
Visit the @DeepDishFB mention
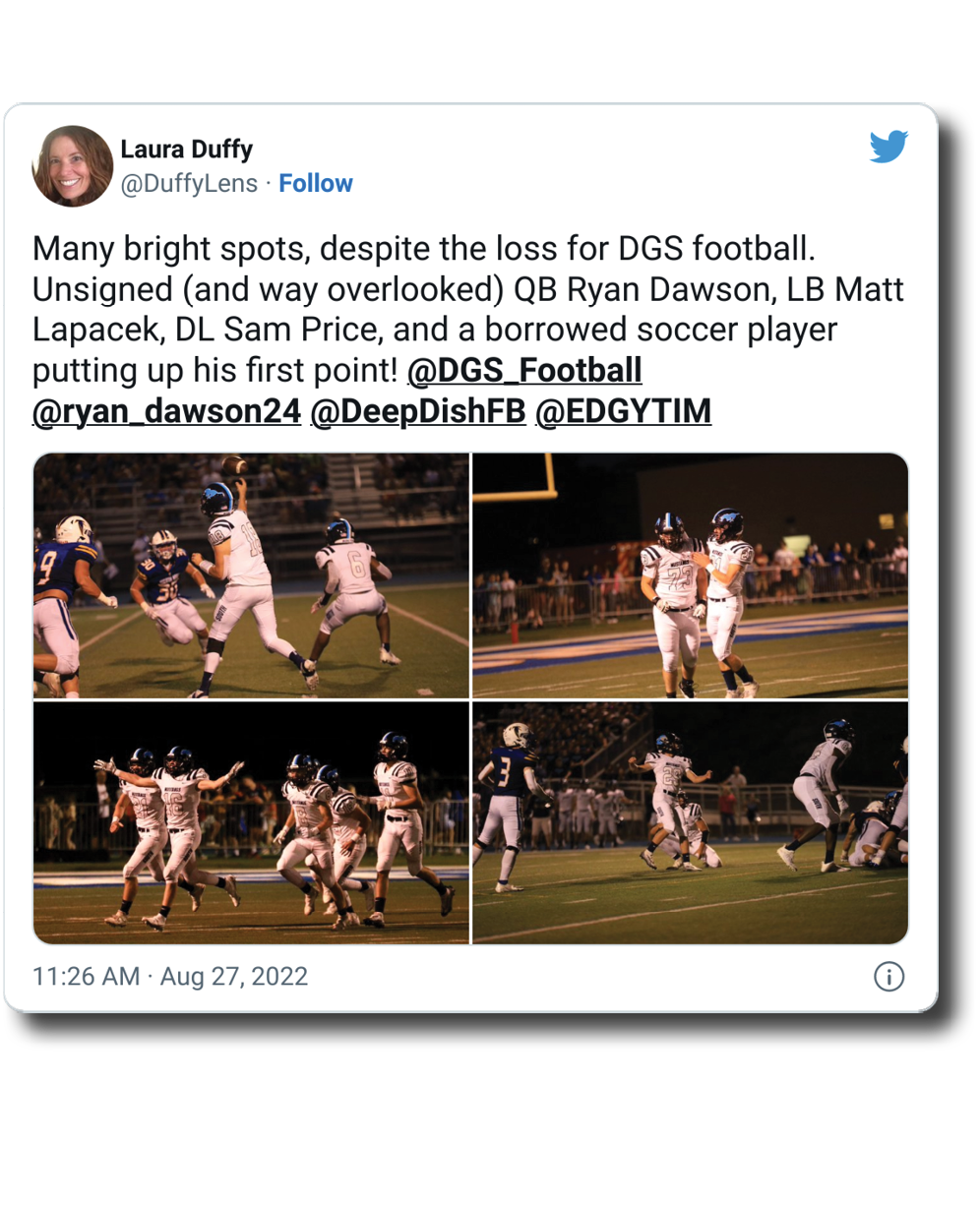coord(418,411)
